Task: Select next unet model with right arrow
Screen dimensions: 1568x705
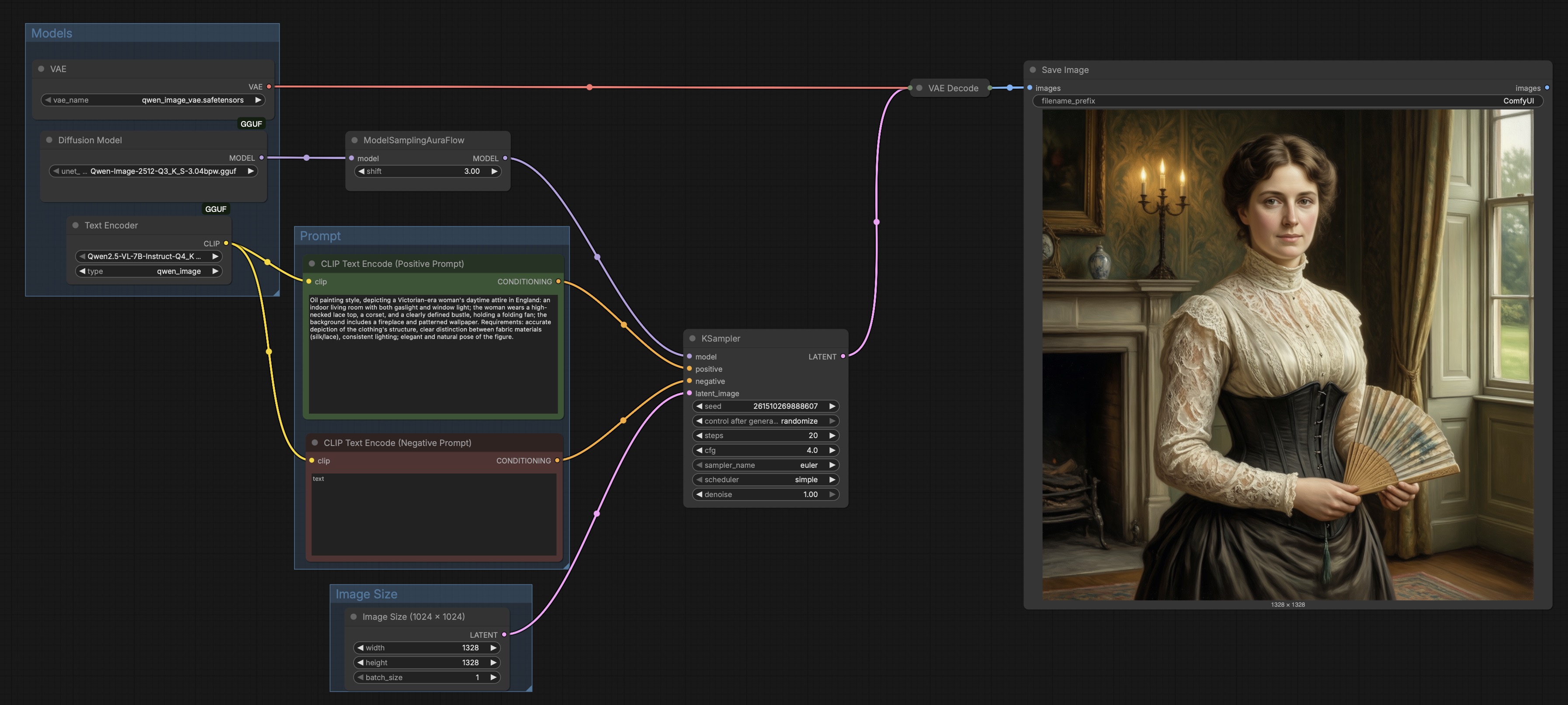Action: (x=250, y=171)
